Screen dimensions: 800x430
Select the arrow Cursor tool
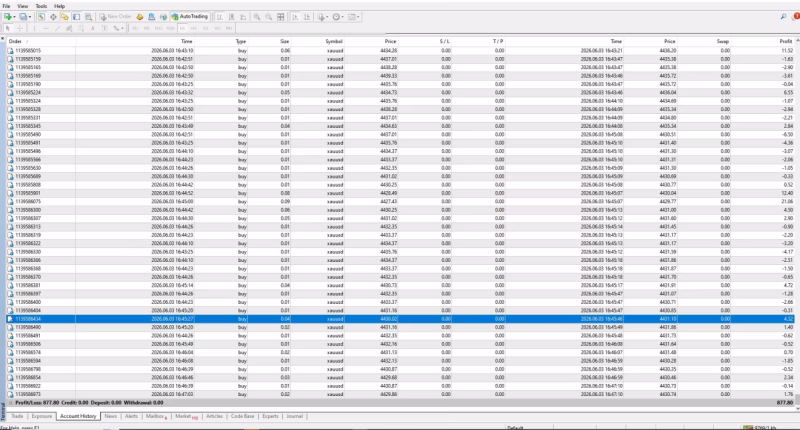(x=8, y=28)
